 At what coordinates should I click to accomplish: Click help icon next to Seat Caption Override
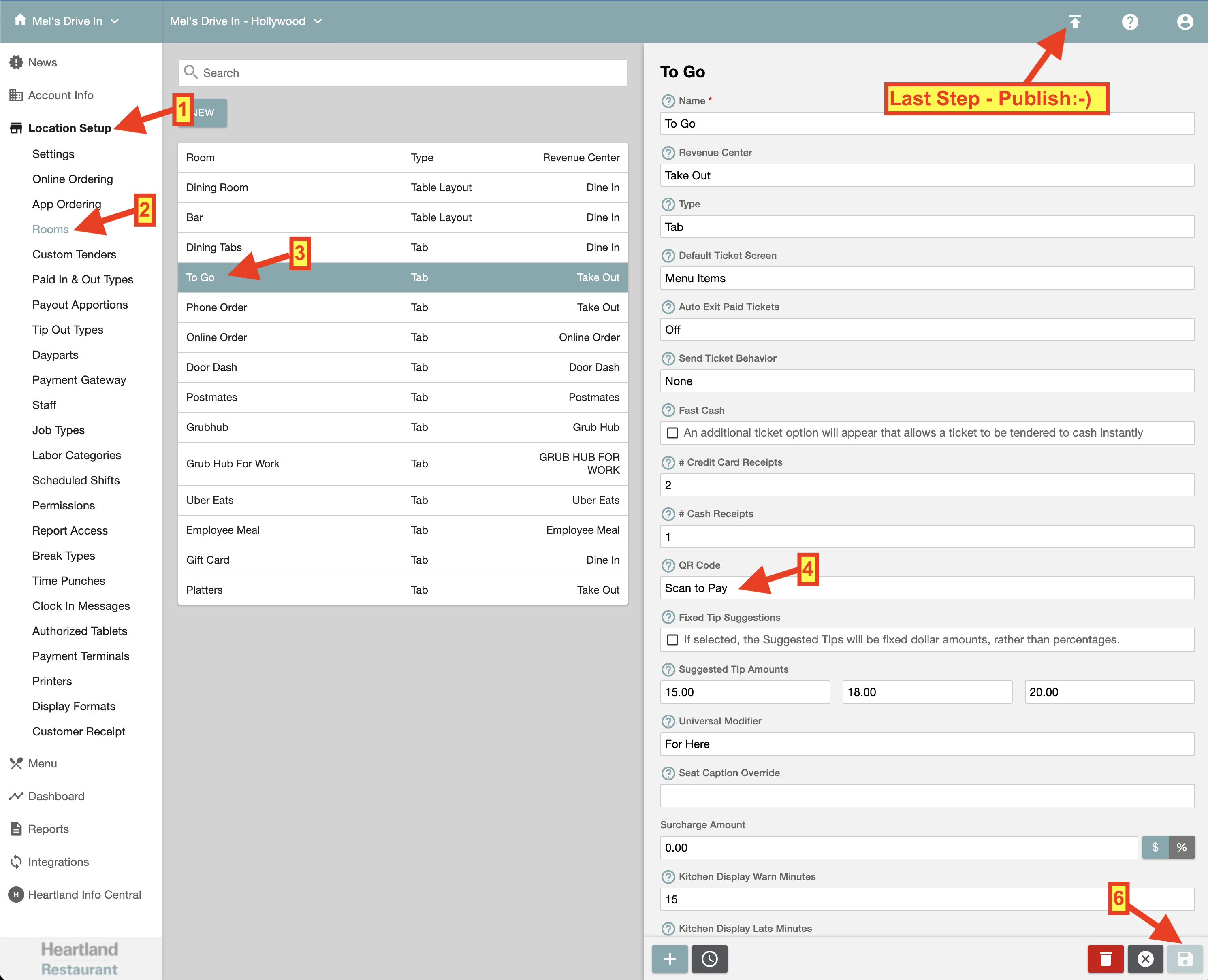point(668,773)
